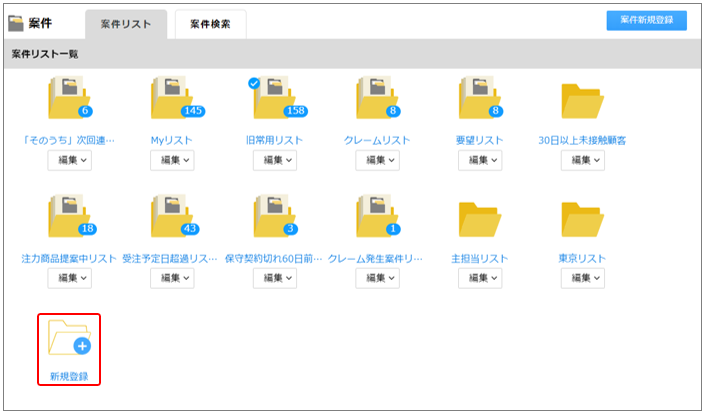706x414 pixels.
Task: Open the 「そのうち」次回連… link
Action: pyautogui.click(x=69, y=141)
